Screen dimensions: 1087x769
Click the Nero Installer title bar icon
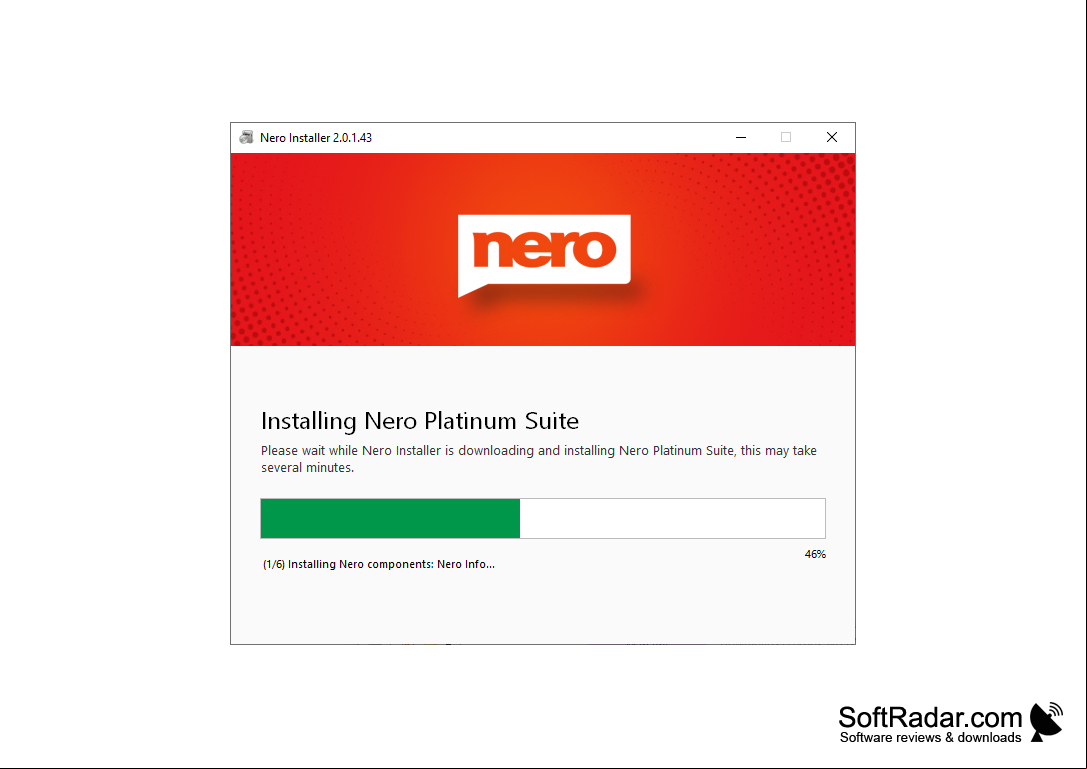click(x=246, y=137)
